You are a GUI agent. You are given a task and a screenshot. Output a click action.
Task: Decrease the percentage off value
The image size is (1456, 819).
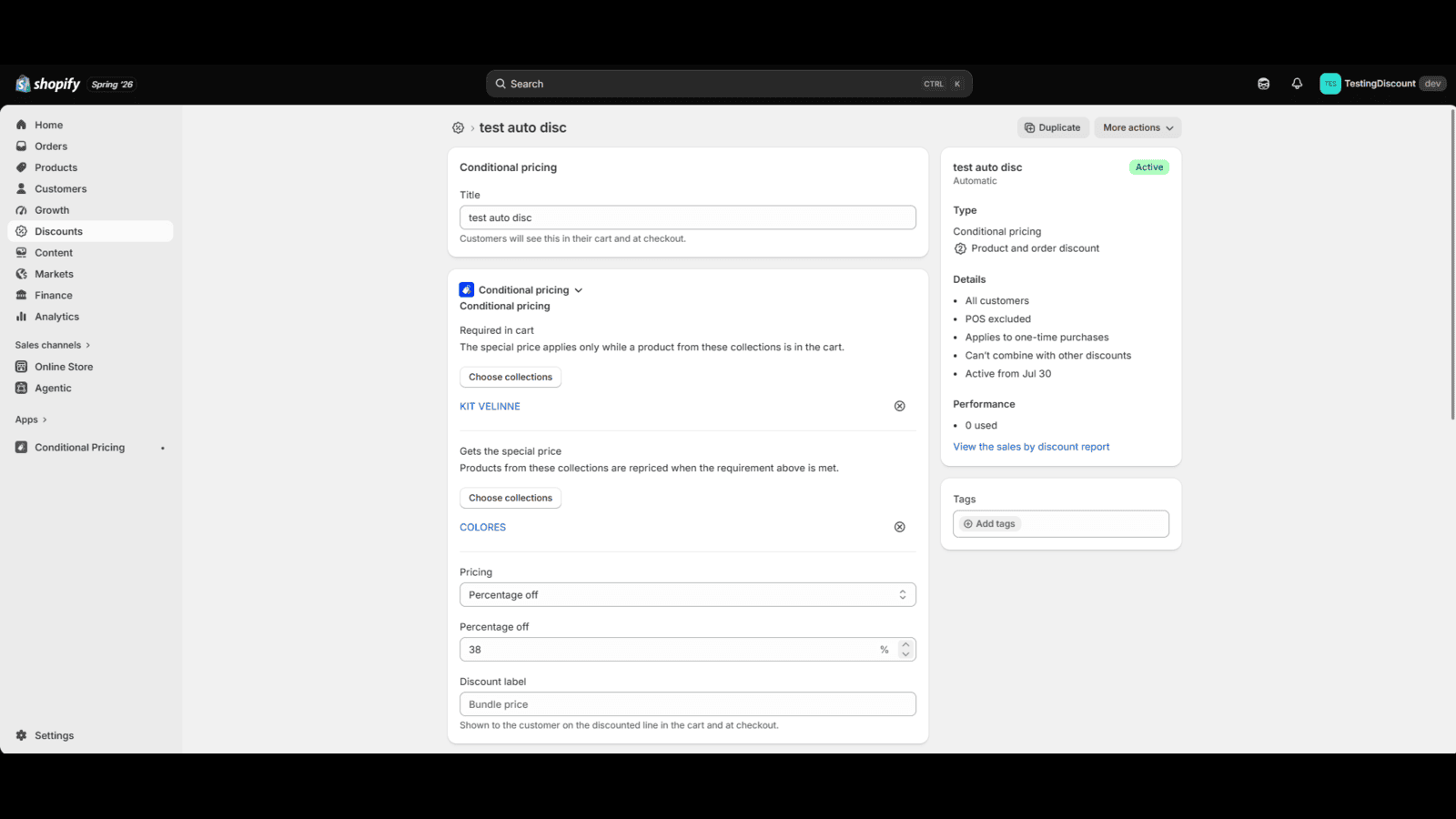pyautogui.click(x=905, y=654)
